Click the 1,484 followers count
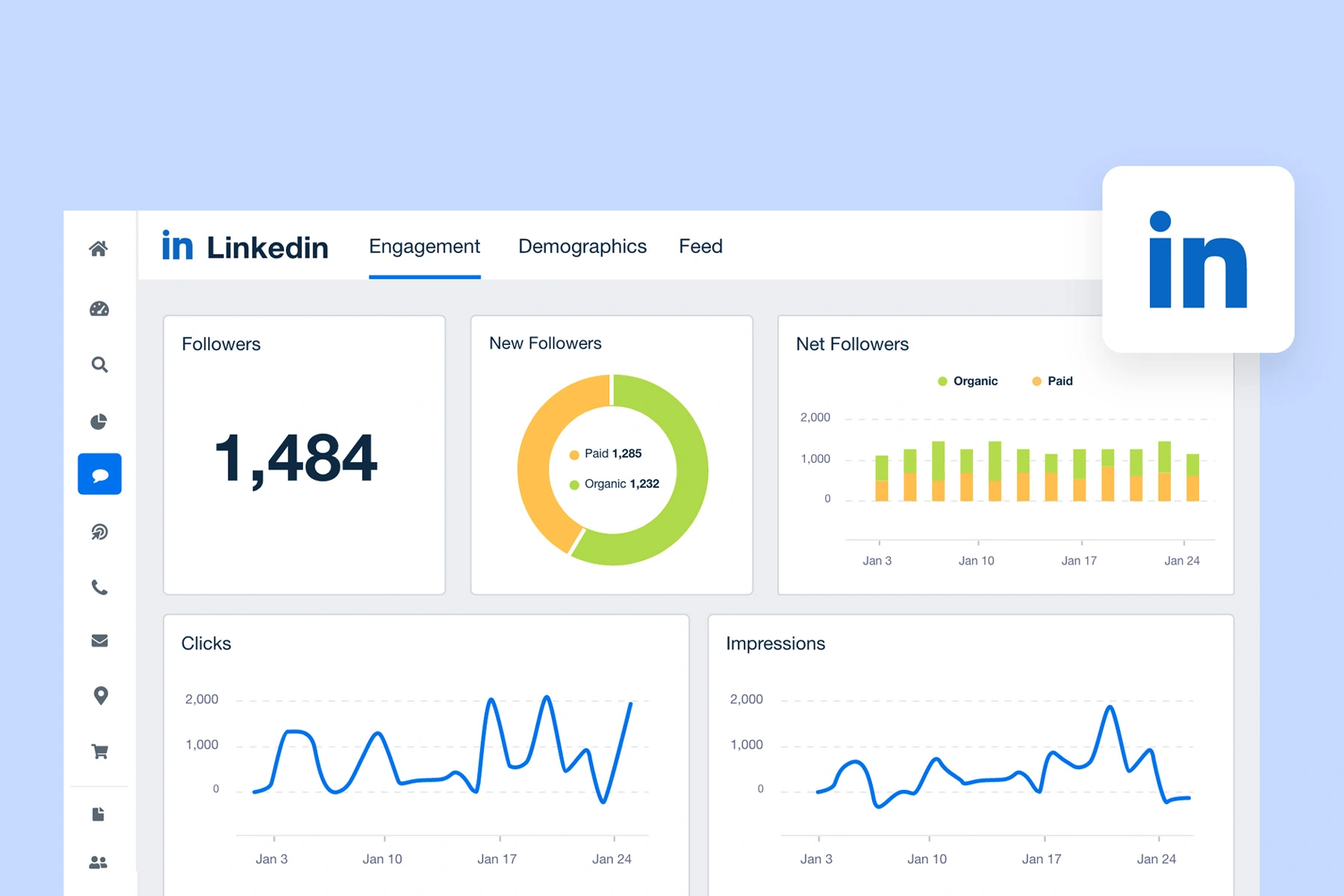The image size is (1344, 896). [x=296, y=459]
